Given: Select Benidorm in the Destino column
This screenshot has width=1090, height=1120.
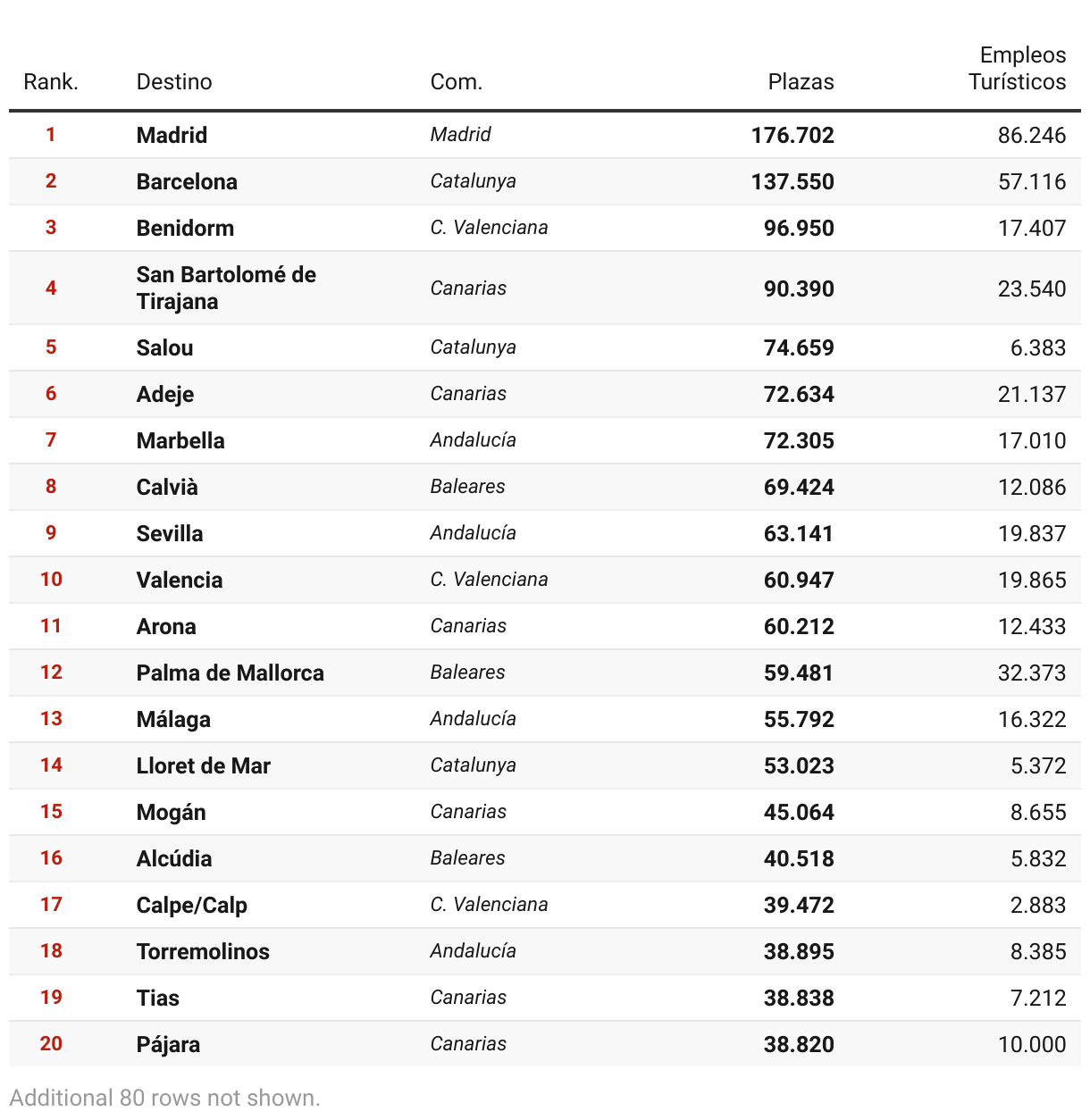Looking at the screenshot, I should point(185,228).
